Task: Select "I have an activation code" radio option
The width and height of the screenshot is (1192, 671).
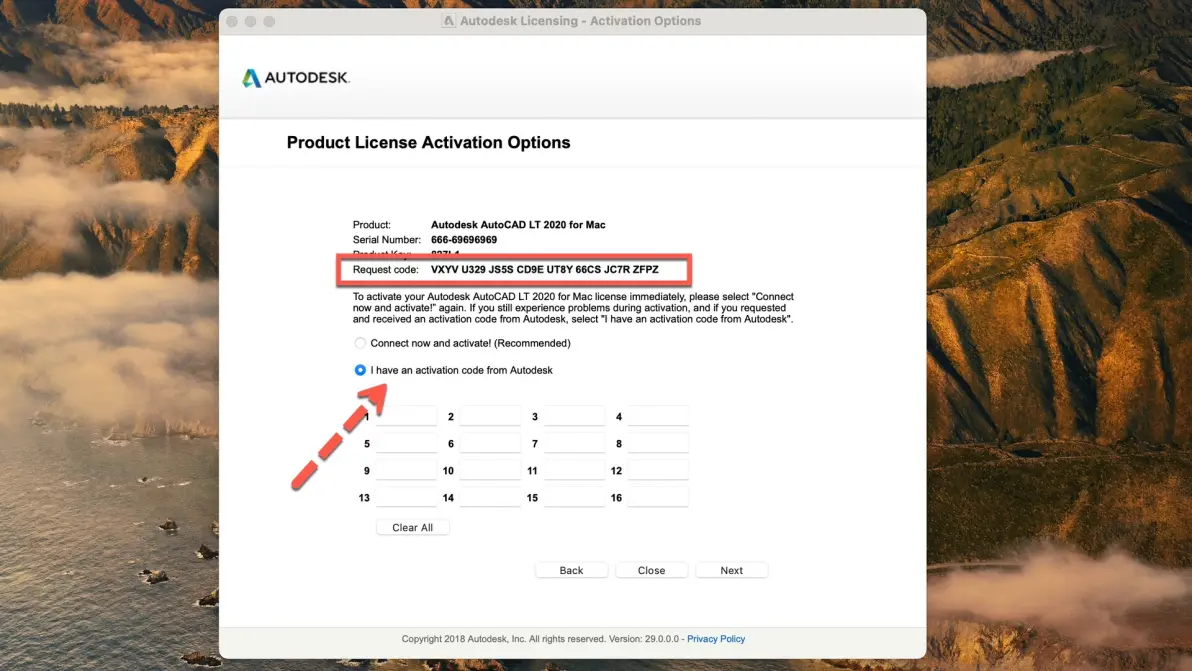Action: tap(360, 370)
